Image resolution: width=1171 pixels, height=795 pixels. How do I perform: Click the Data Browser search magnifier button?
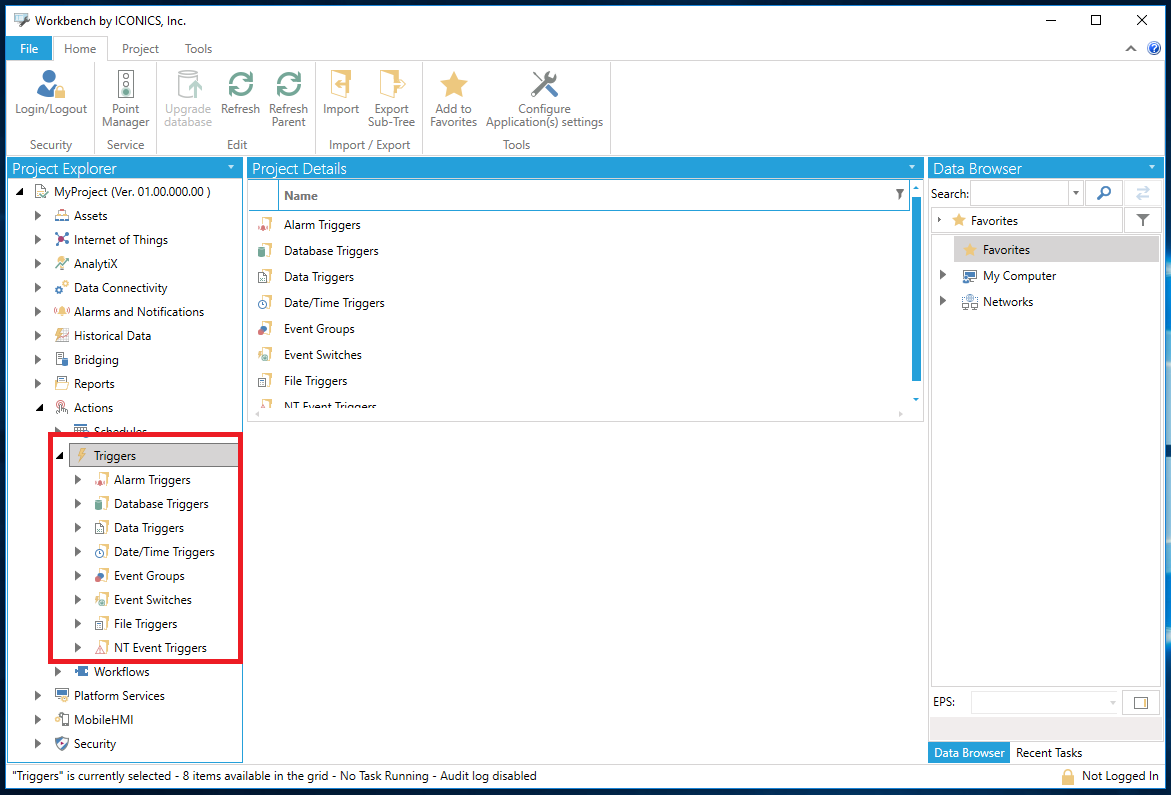coord(1104,193)
